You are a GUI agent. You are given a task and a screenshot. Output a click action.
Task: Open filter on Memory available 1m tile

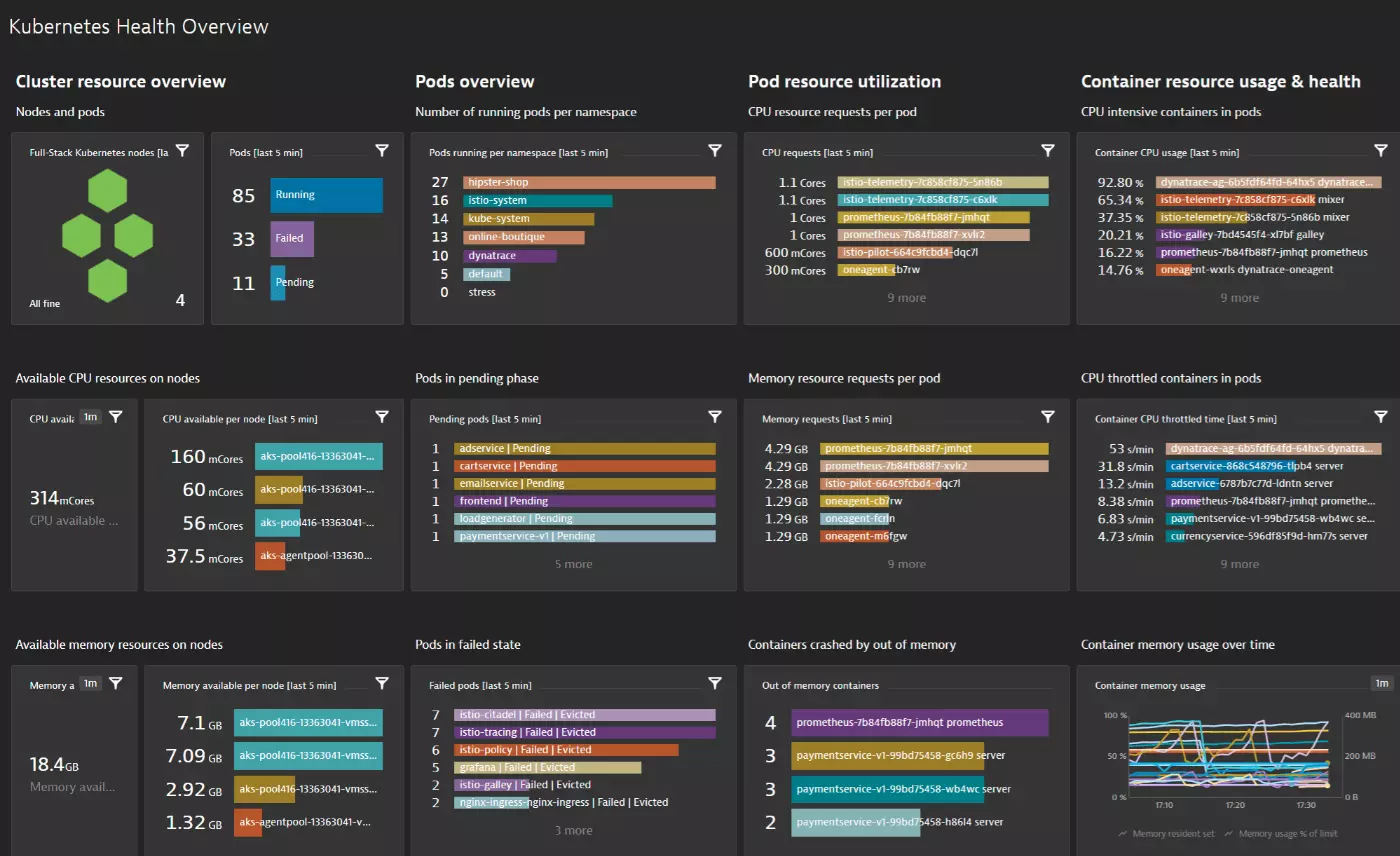116,684
